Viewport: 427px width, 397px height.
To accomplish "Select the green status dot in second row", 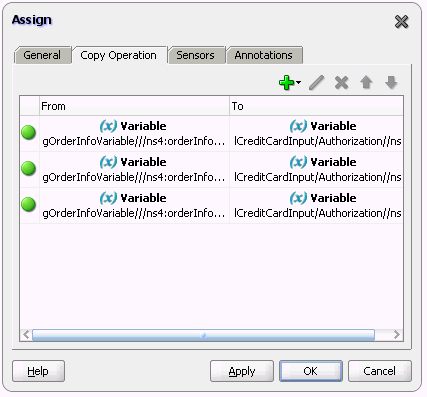I will point(28,168).
